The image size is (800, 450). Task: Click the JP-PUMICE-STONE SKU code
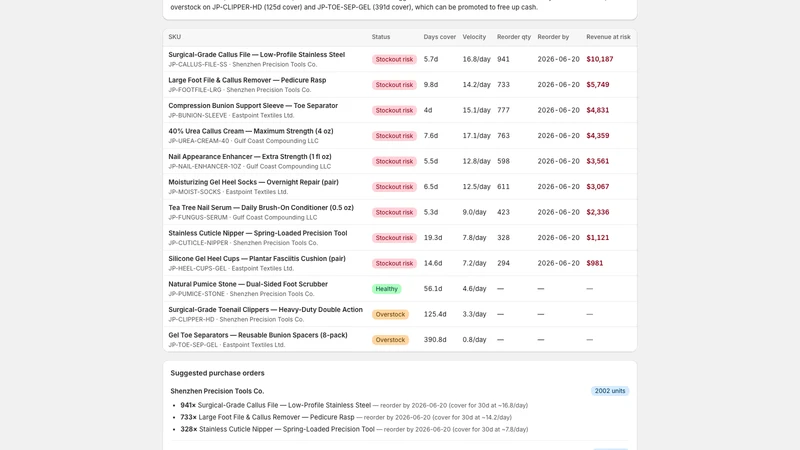pos(196,294)
